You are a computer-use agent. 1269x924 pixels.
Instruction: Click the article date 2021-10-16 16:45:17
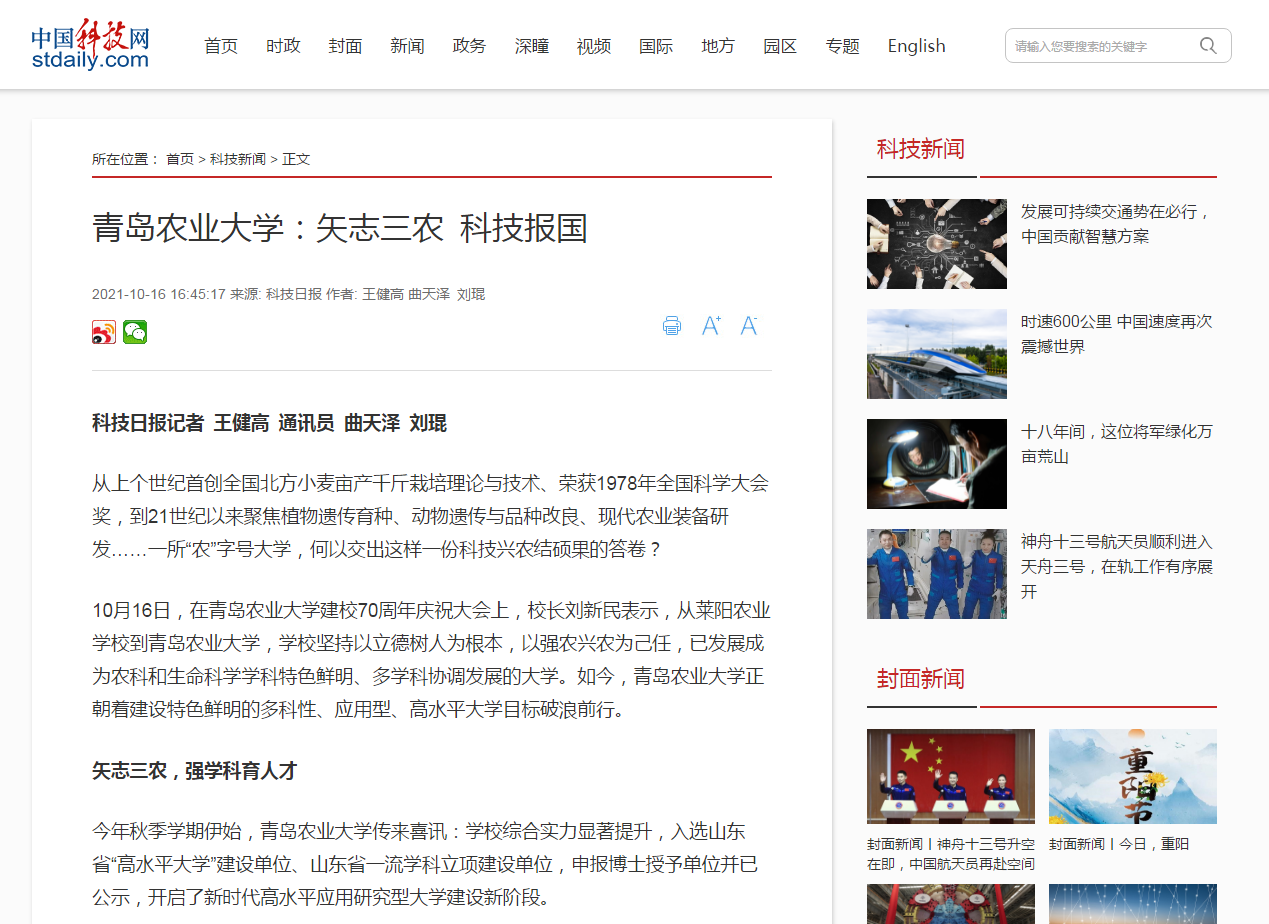(159, 294)
